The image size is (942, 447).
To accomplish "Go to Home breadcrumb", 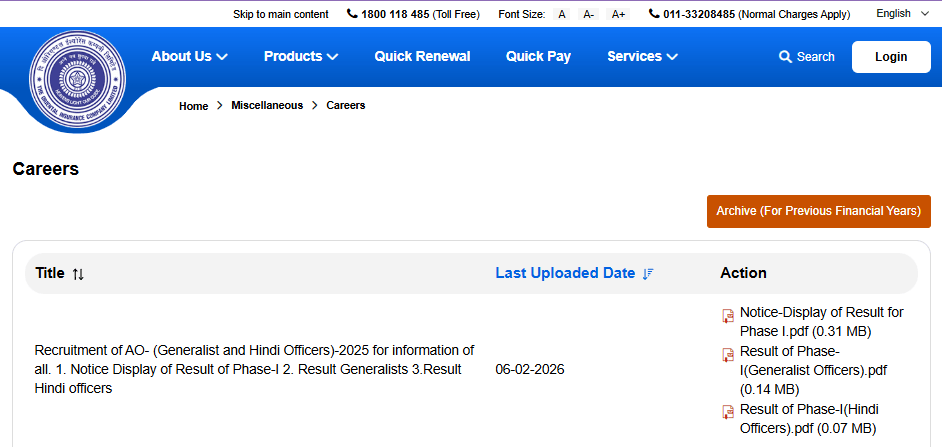I will click(193, 106).
